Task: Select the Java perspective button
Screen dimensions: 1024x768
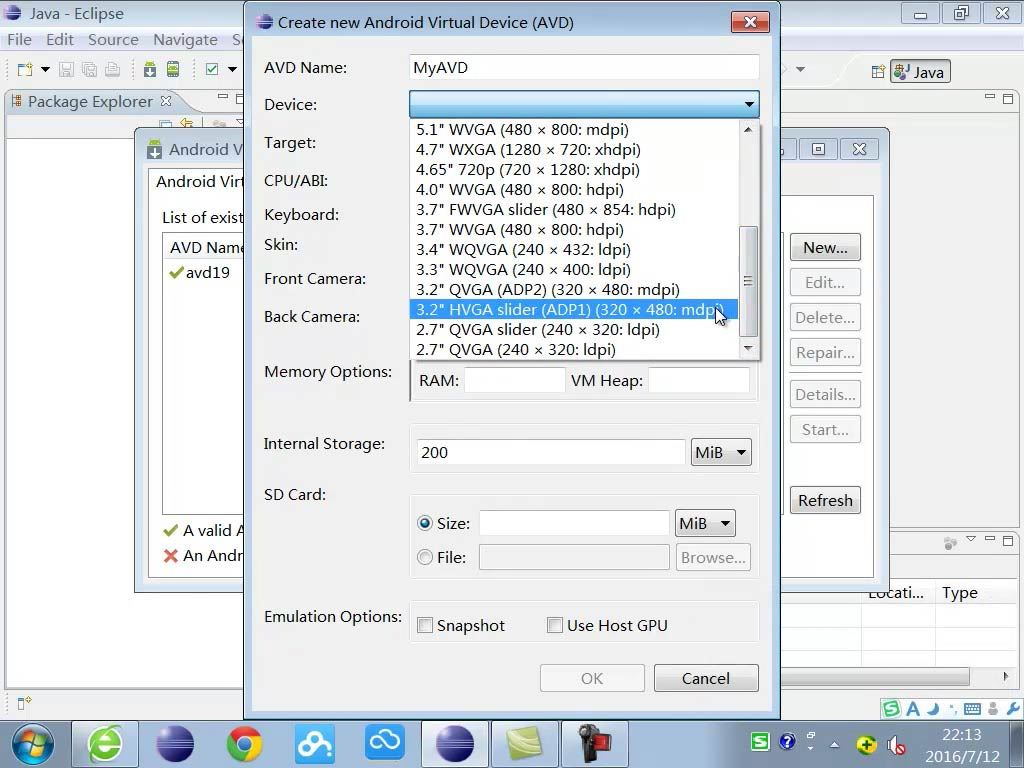Action: (x=920, y=72)
